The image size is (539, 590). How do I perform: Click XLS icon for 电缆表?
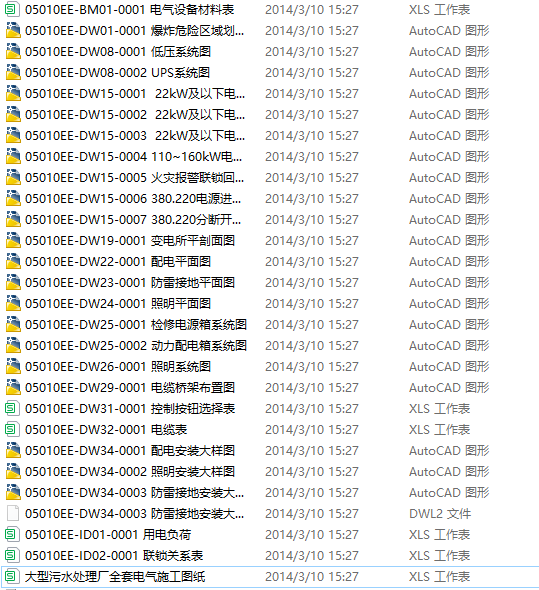pyautogui.click(x=12, y=429)
